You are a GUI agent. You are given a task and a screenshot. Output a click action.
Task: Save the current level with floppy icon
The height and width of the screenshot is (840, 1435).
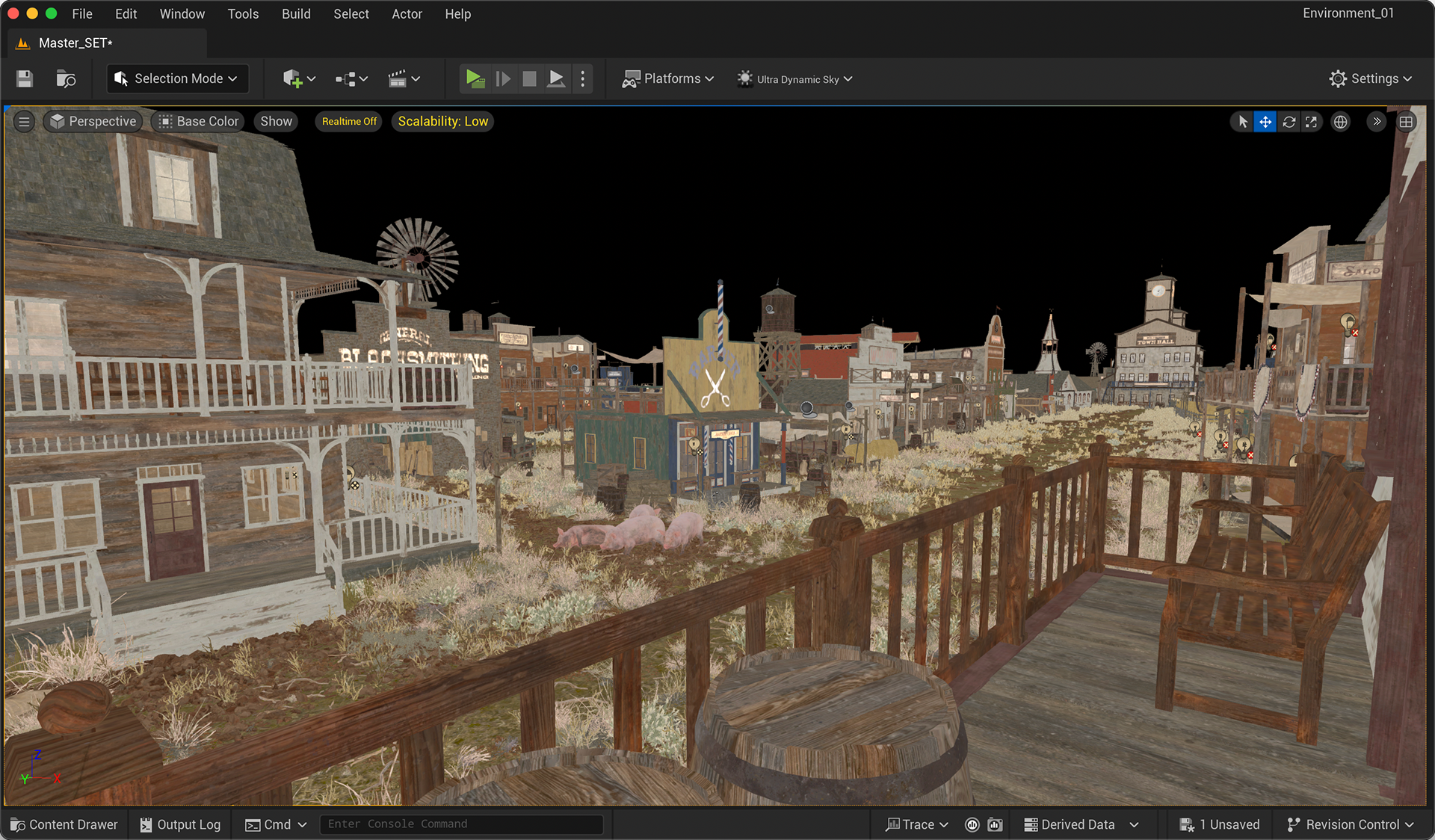pos(25,78)
